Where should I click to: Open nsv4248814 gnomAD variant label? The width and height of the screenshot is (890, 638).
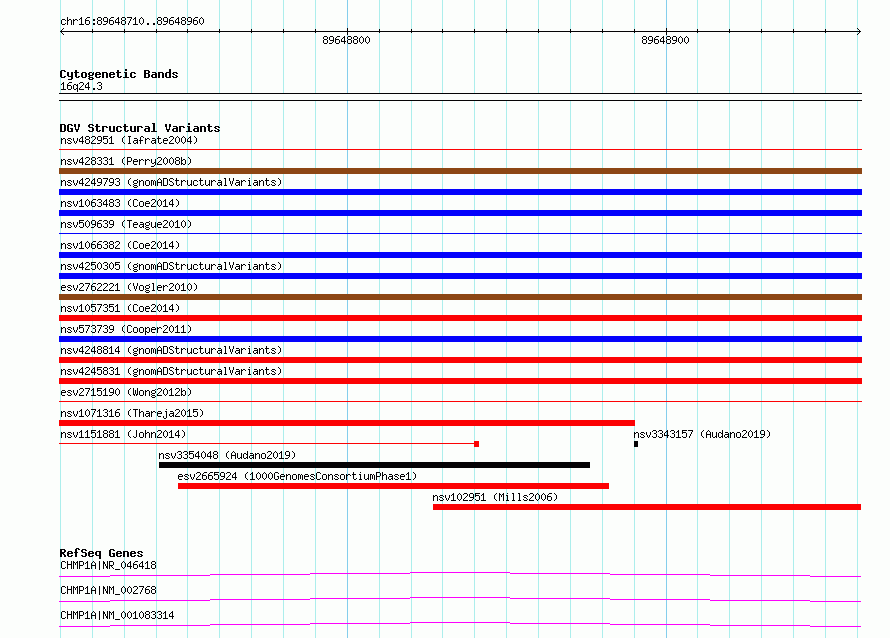[x=171, y=350]
